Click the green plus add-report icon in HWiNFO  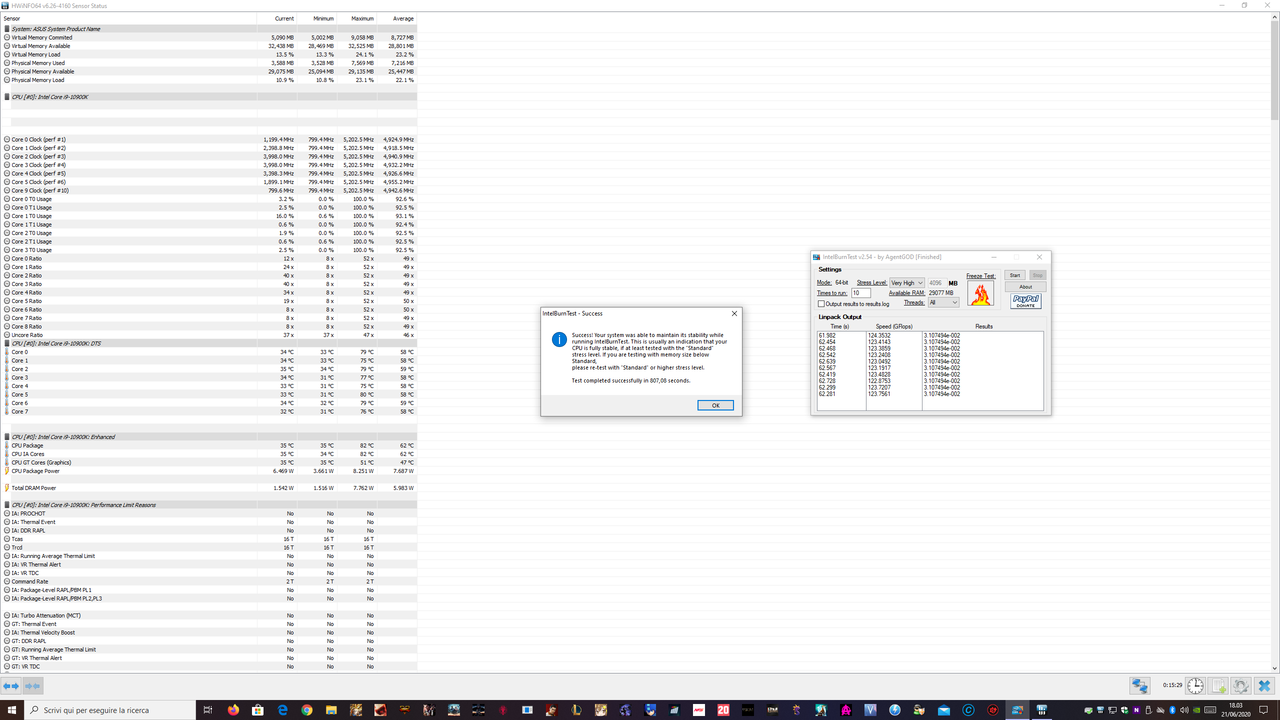click(x=1217, y=686)
